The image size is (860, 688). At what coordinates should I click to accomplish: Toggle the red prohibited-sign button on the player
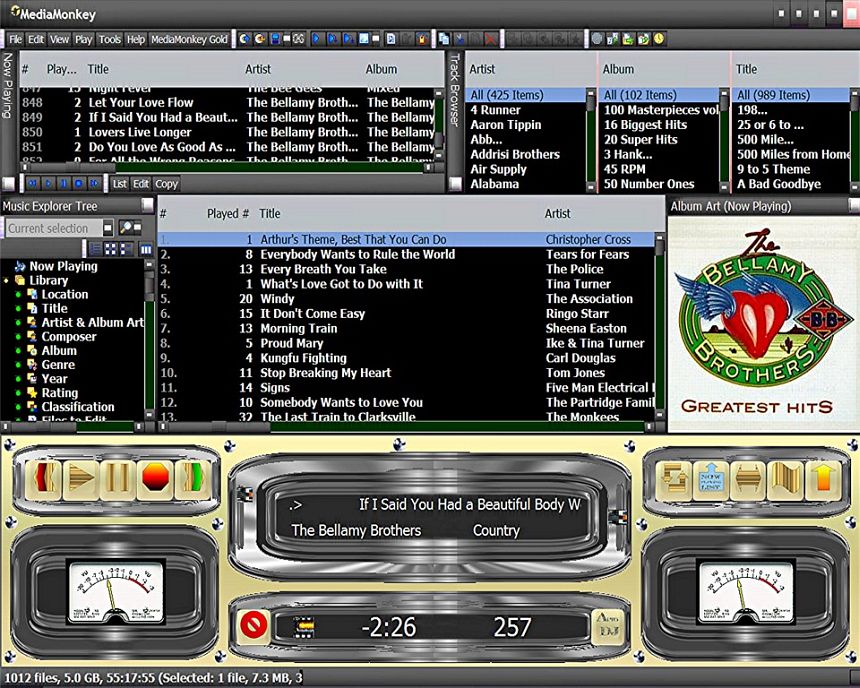click(x=254, y=625)
